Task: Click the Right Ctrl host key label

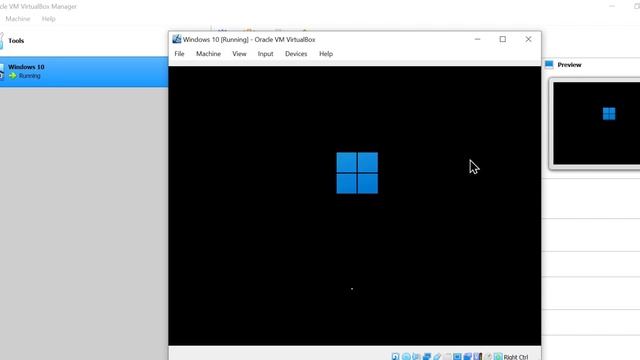Action: 516,357
